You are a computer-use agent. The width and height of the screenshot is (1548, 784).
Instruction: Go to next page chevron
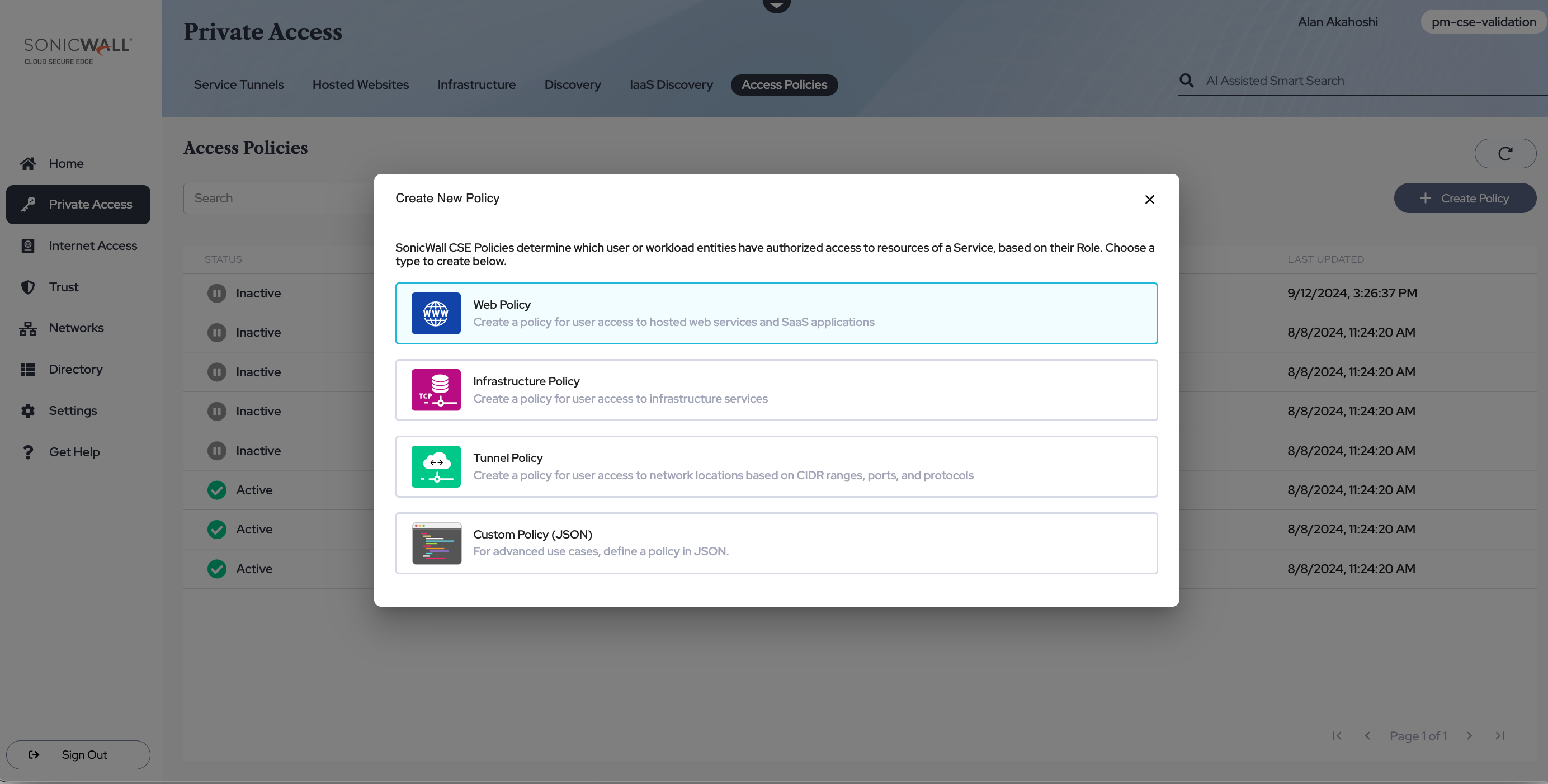click(x=1469, y=735)
